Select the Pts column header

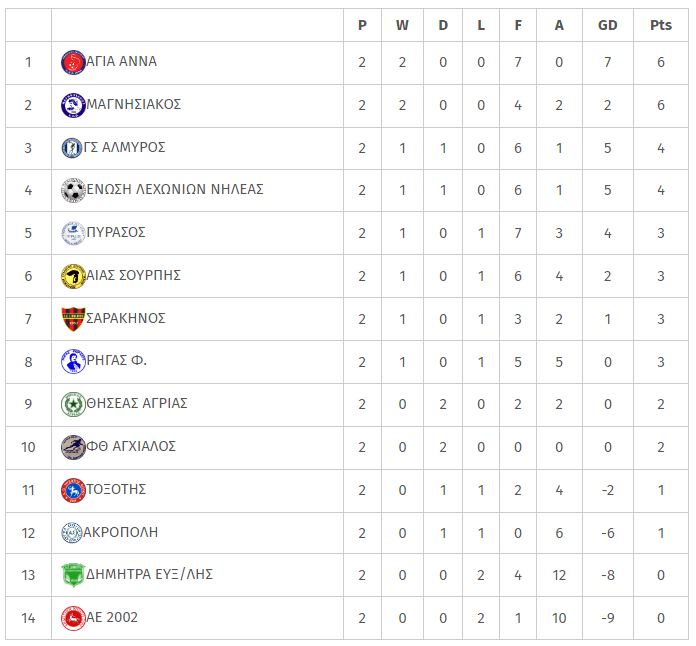point(660,25)
